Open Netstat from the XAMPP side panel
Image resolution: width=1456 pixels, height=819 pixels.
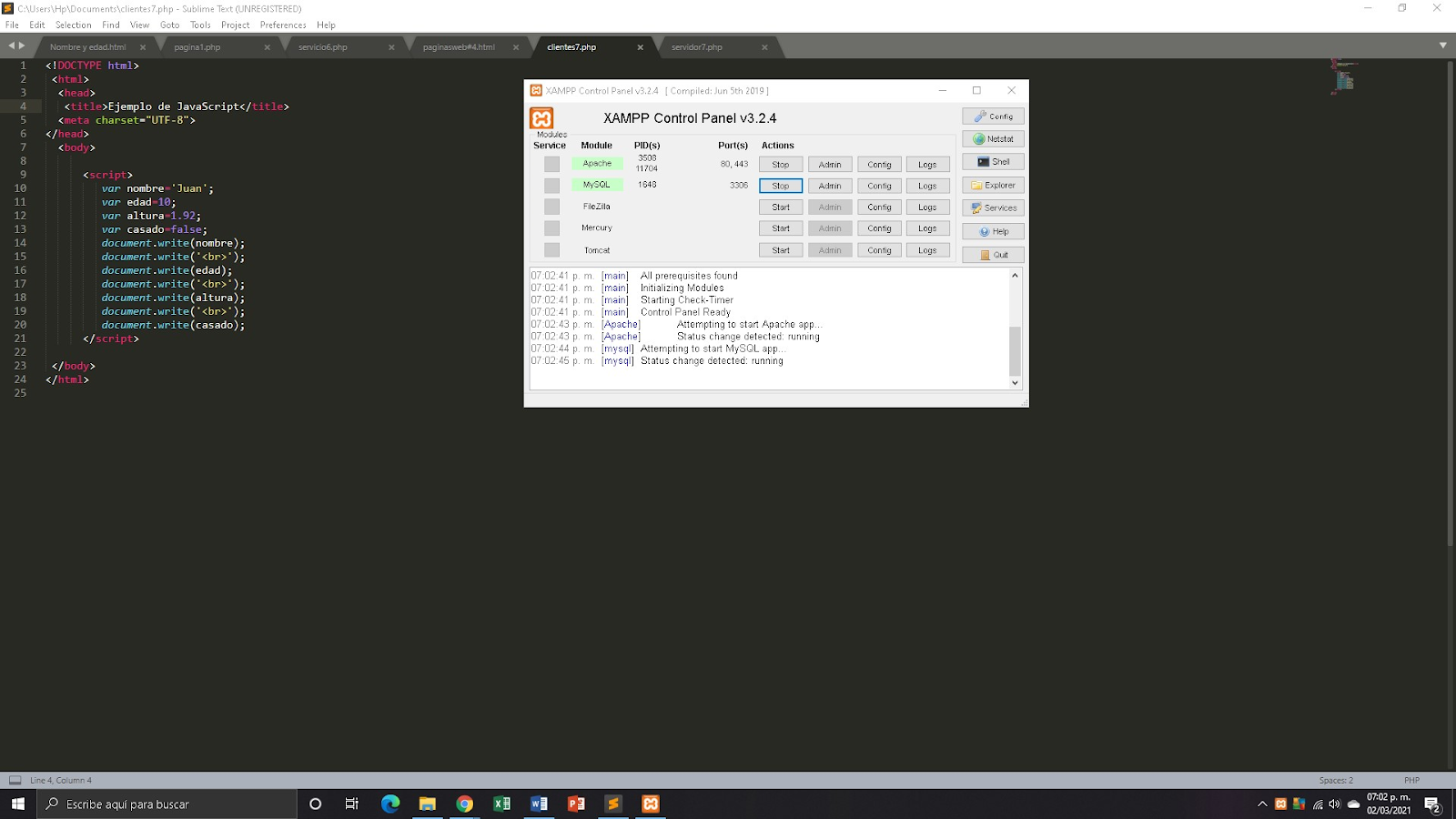point(993,139)
